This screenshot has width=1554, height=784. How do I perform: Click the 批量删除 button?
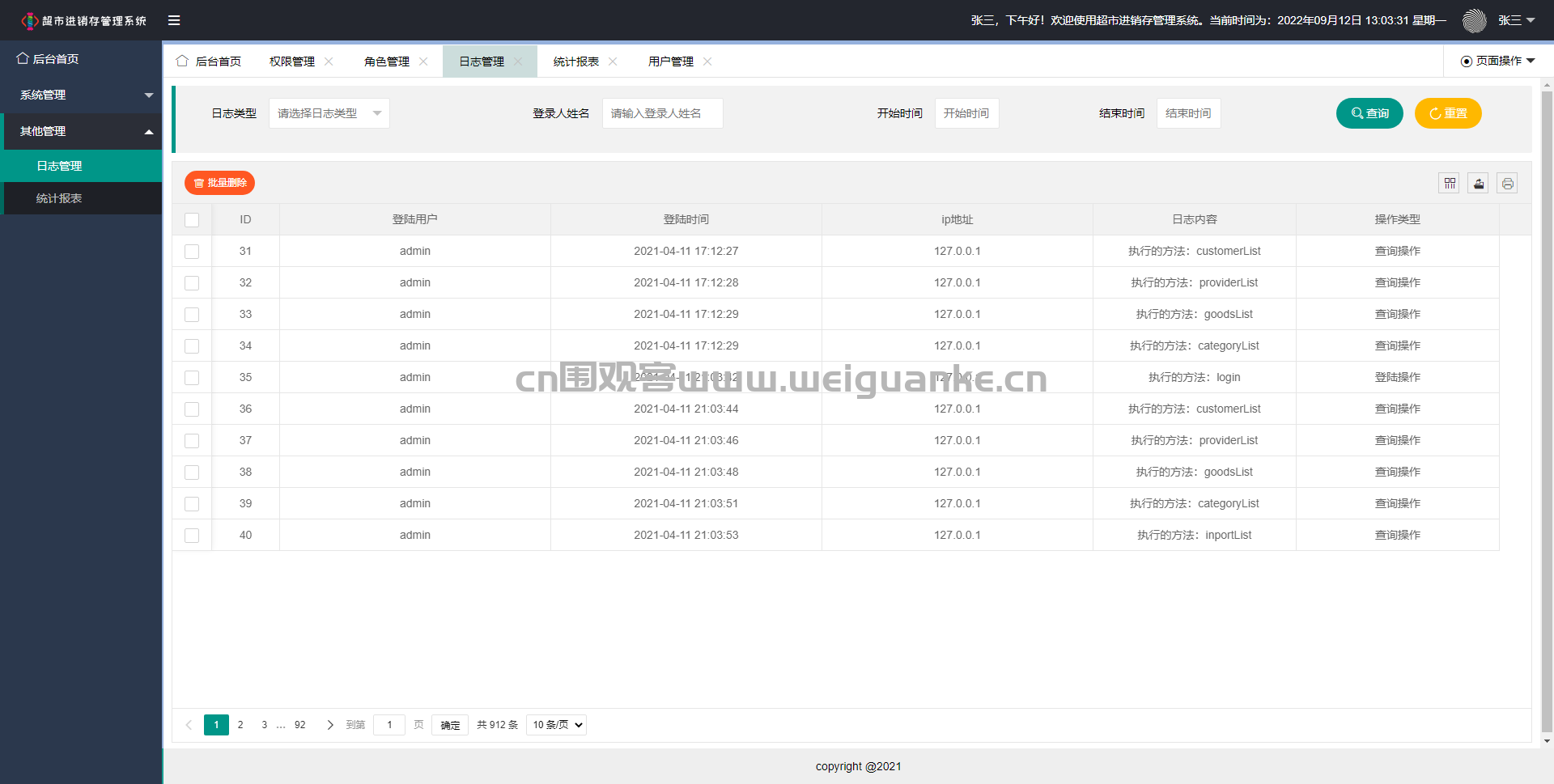point(219,183)
